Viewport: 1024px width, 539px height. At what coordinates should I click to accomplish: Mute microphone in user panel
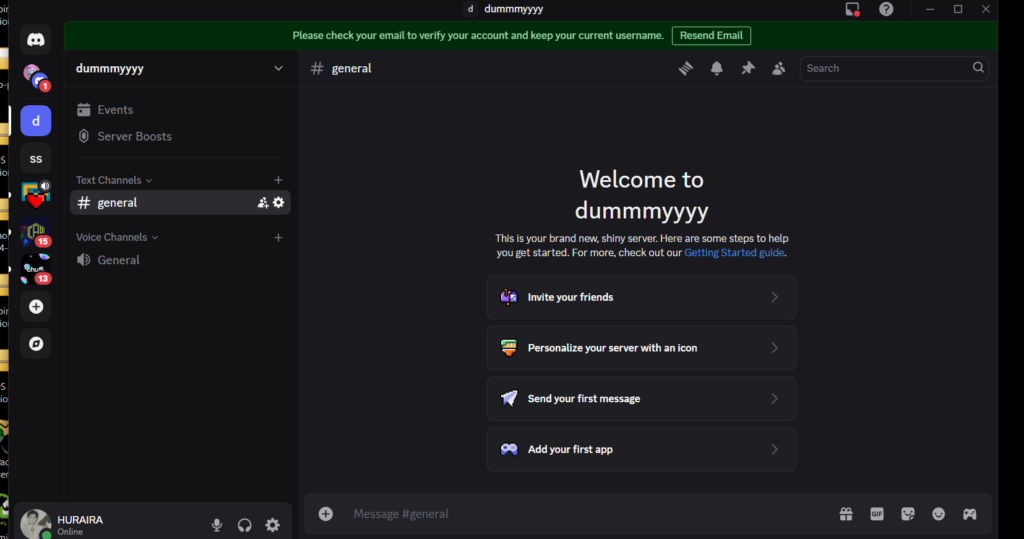pos(217,525)
